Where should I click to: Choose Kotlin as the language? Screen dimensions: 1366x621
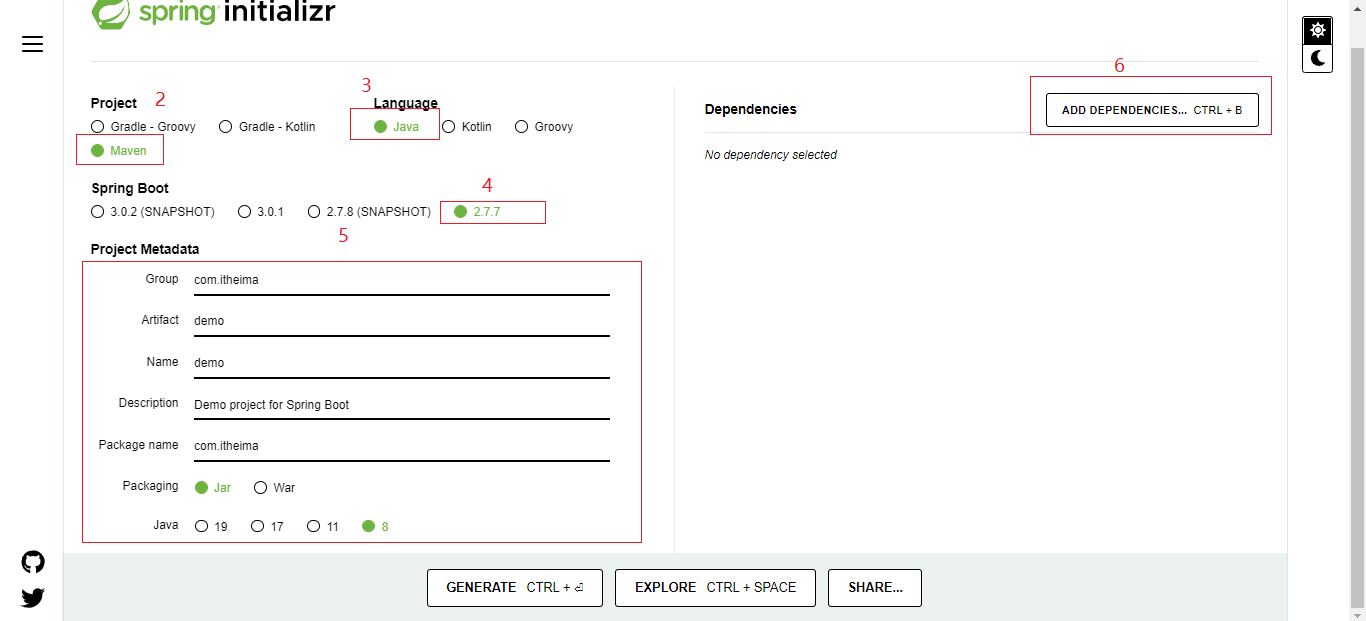tap(449, 127)
